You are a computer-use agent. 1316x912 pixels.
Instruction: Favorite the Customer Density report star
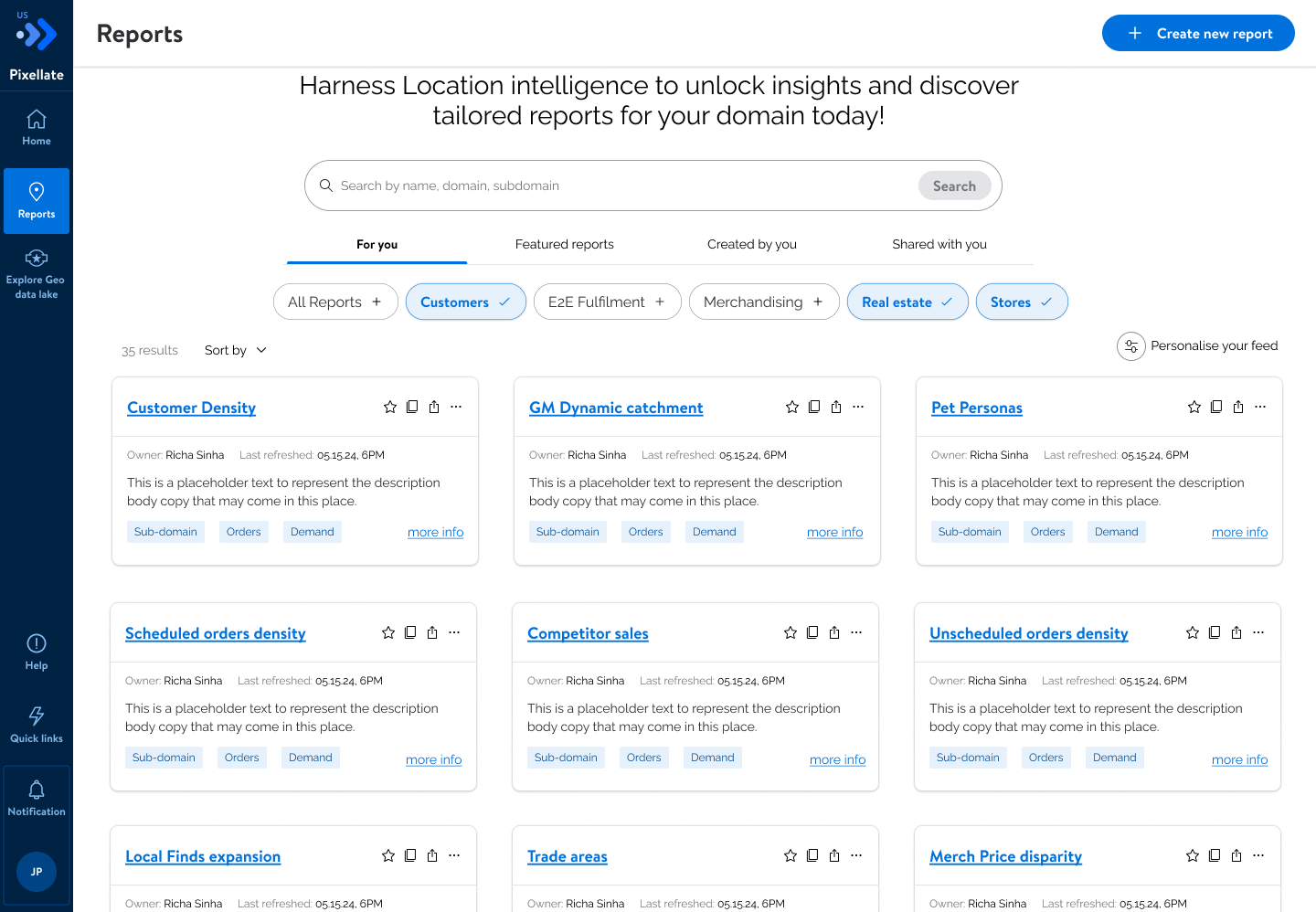point(390,407)
